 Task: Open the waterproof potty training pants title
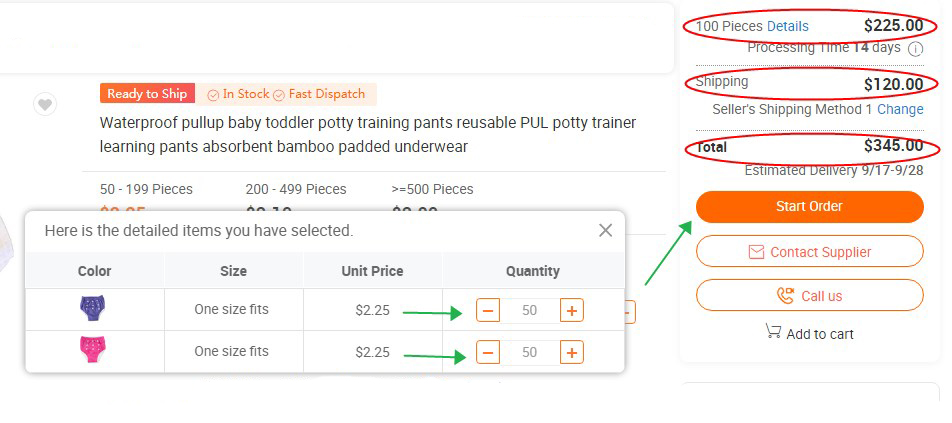[367, 134]
